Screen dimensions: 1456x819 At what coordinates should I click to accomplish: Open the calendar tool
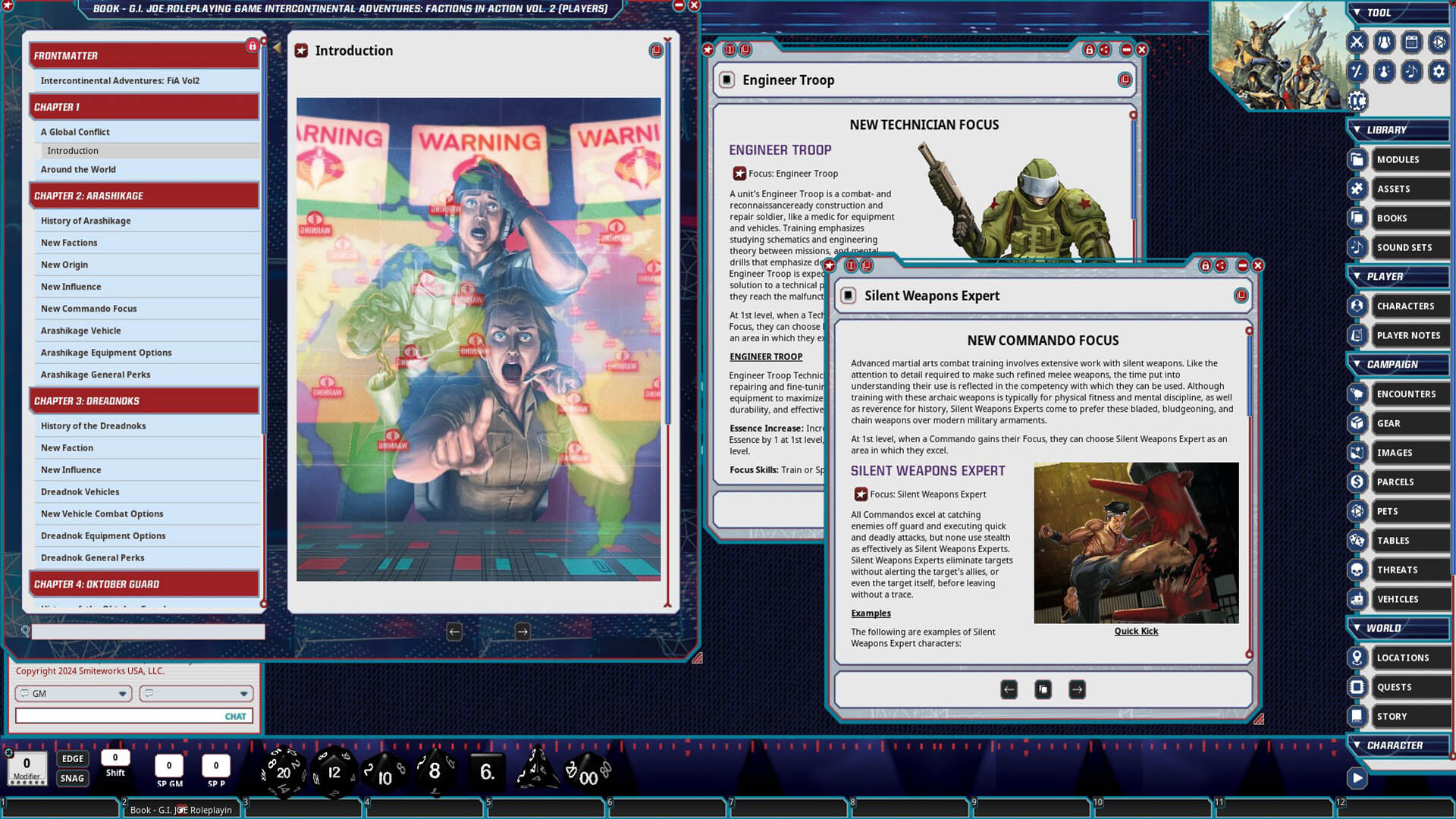point(1410,42)
